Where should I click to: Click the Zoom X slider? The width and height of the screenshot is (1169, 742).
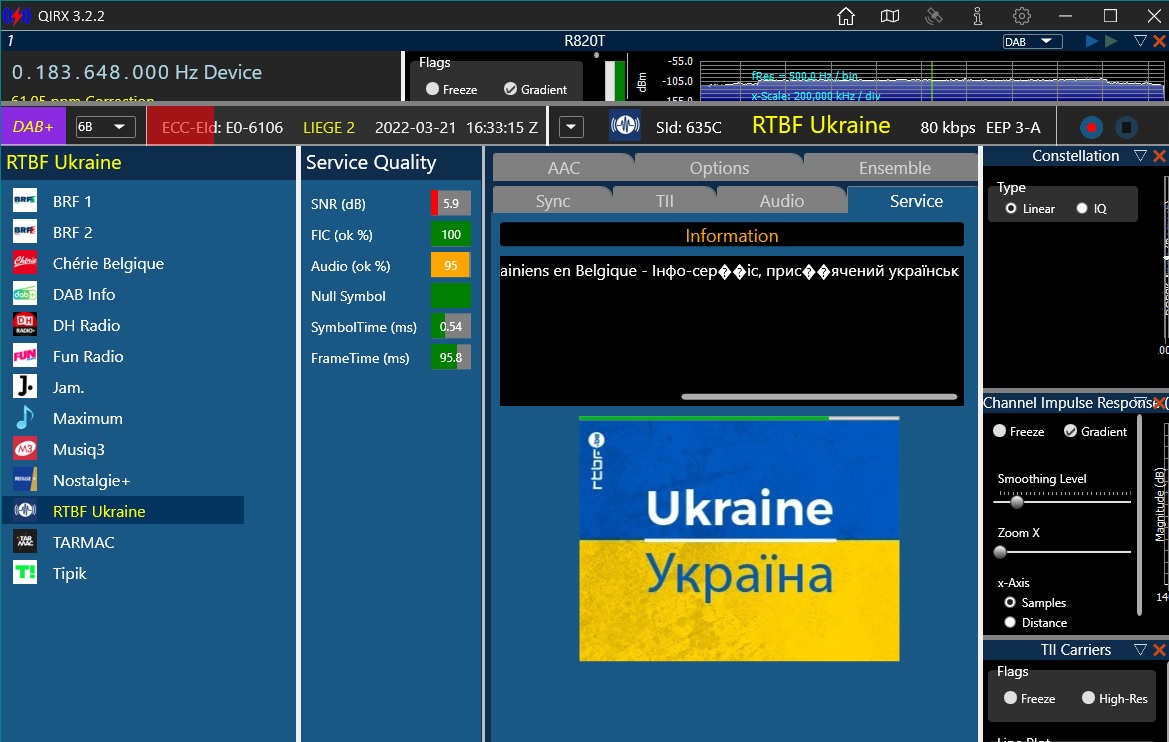tap(1062, 552)
